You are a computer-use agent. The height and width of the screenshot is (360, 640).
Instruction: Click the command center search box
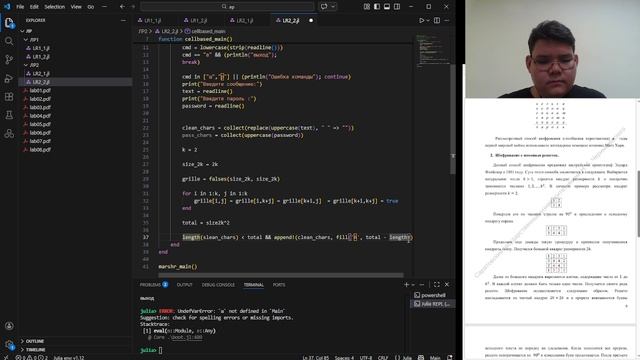(227, 7)
